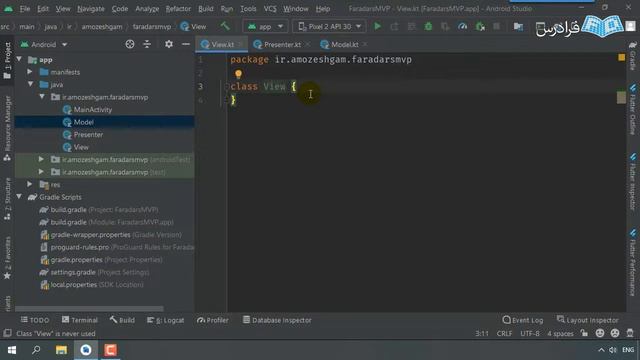640x360 pixels.
Task: Select MainActivity in project tree
Action: (93, 109)
